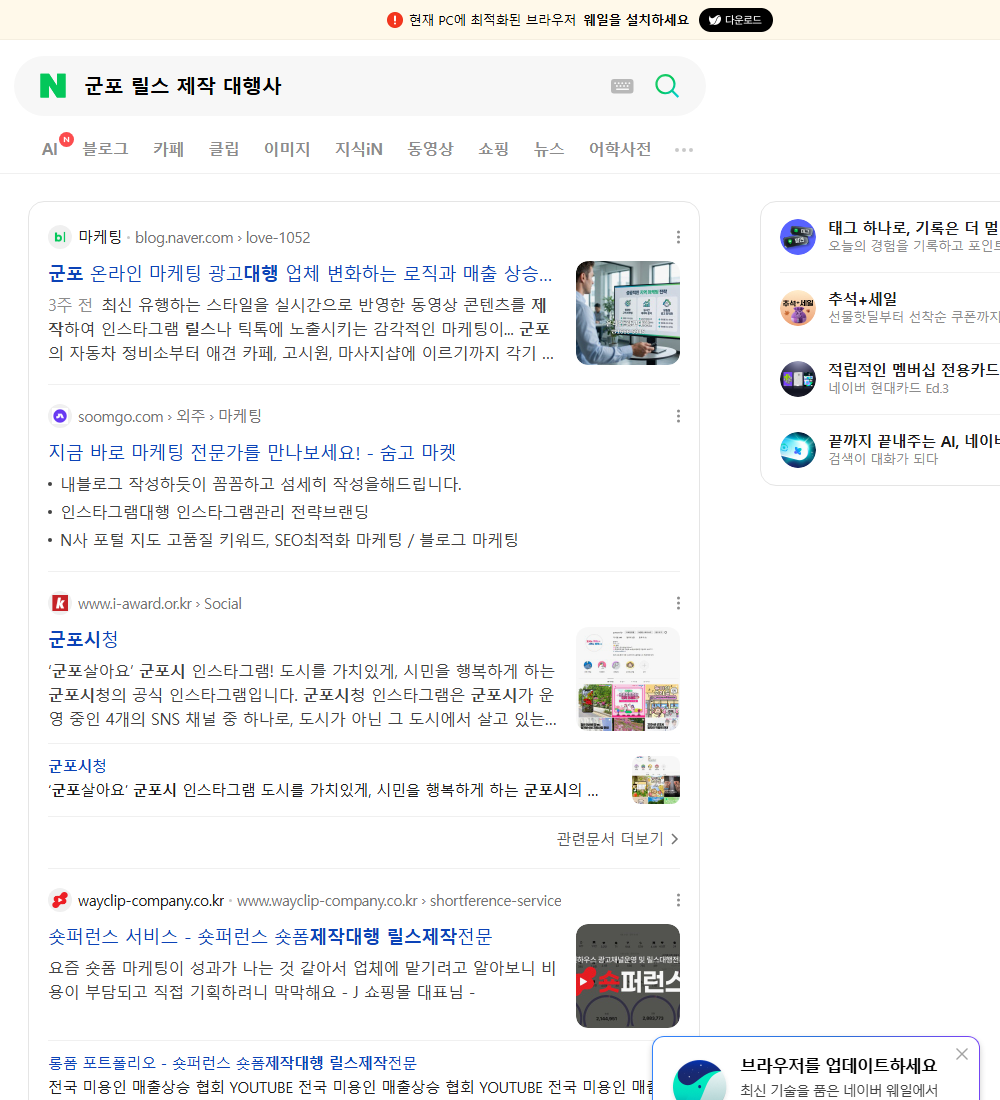
Task: Click the 멤버십 전용카드 promo round icon
Action: click(x=798, y=379)
